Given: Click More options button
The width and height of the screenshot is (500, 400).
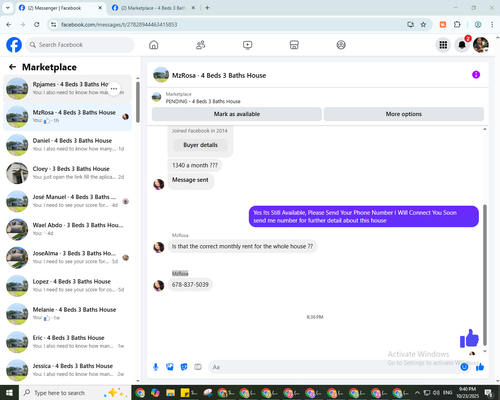Looking at the screenshot, I should click(404, 114).
